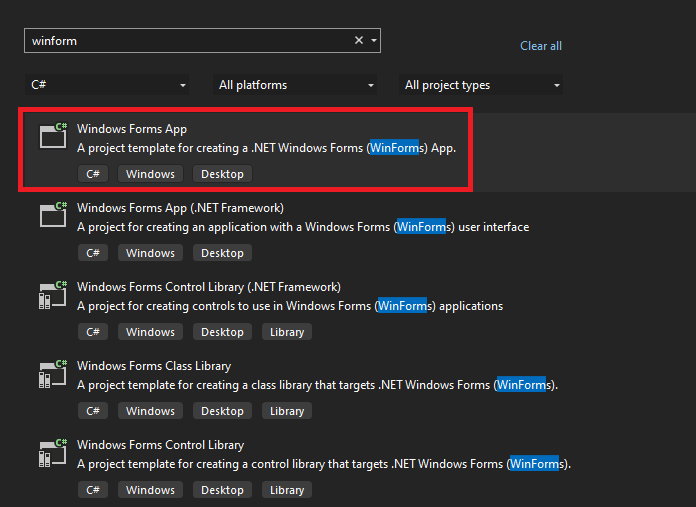Click the Windows Forms Class Library icon
Screen dimensions: 696x507
(53, 372)
